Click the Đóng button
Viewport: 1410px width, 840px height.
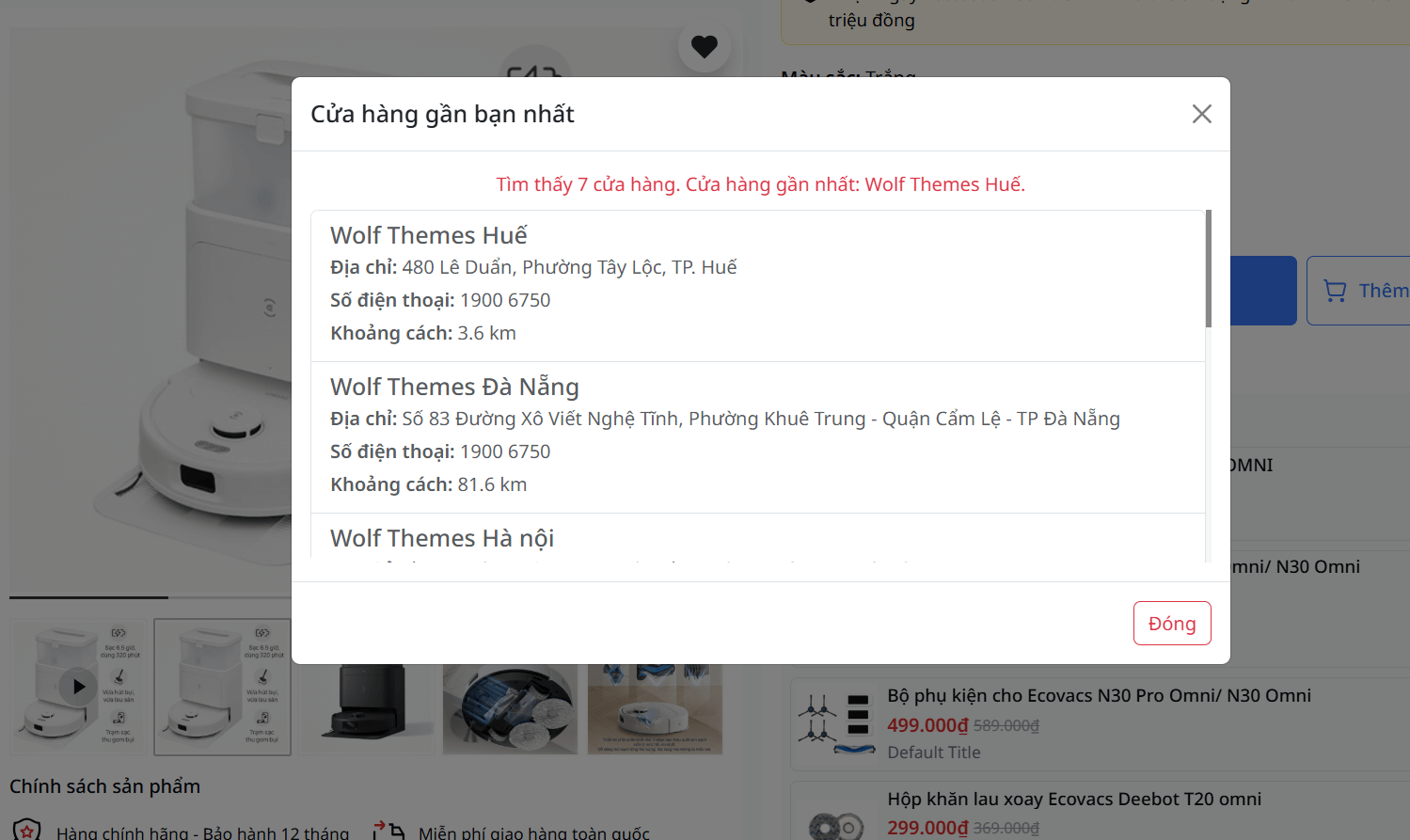[1172, 623]
